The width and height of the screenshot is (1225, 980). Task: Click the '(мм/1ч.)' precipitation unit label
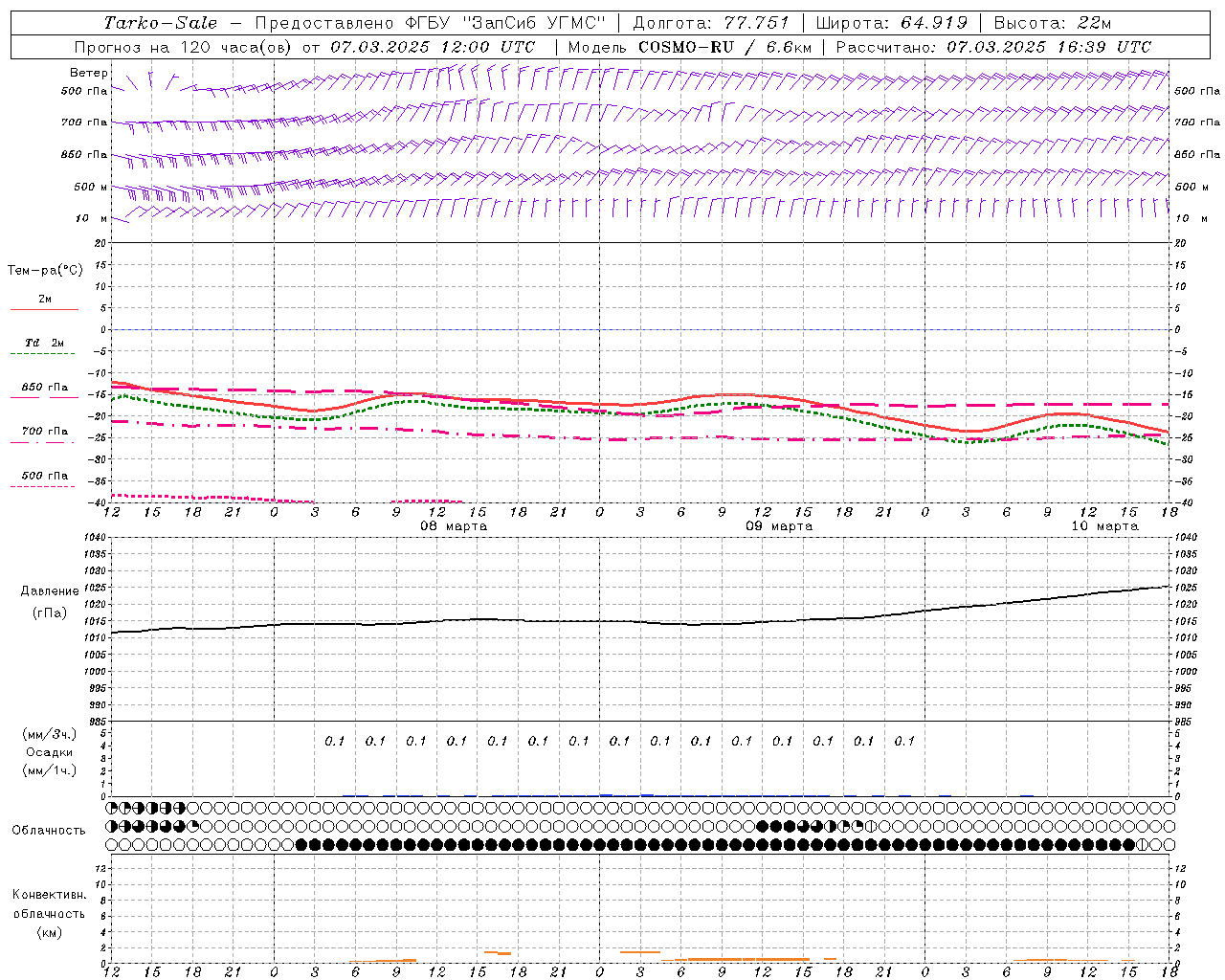click(x=50, y=770)
